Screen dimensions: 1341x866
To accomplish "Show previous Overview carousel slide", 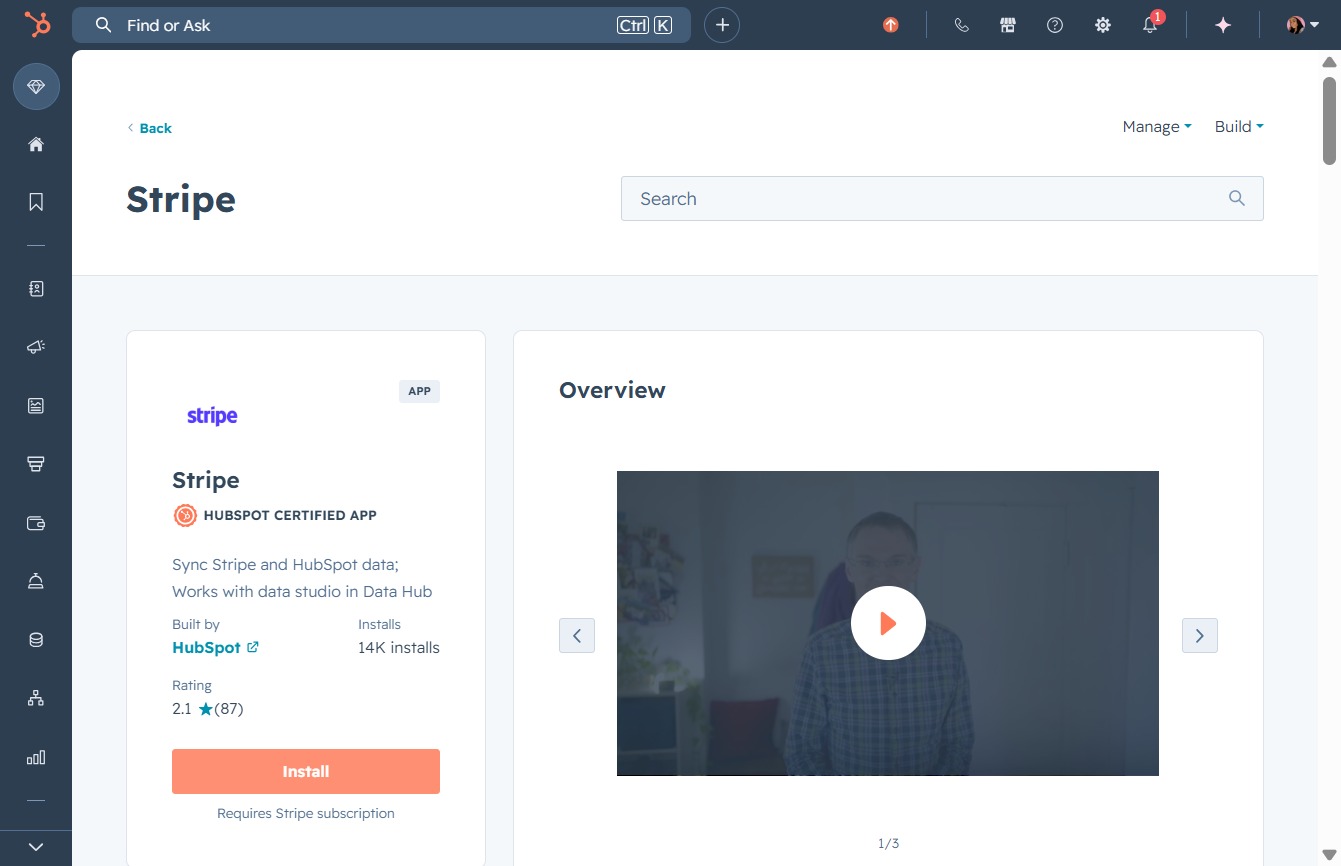I will click(577, 635).
